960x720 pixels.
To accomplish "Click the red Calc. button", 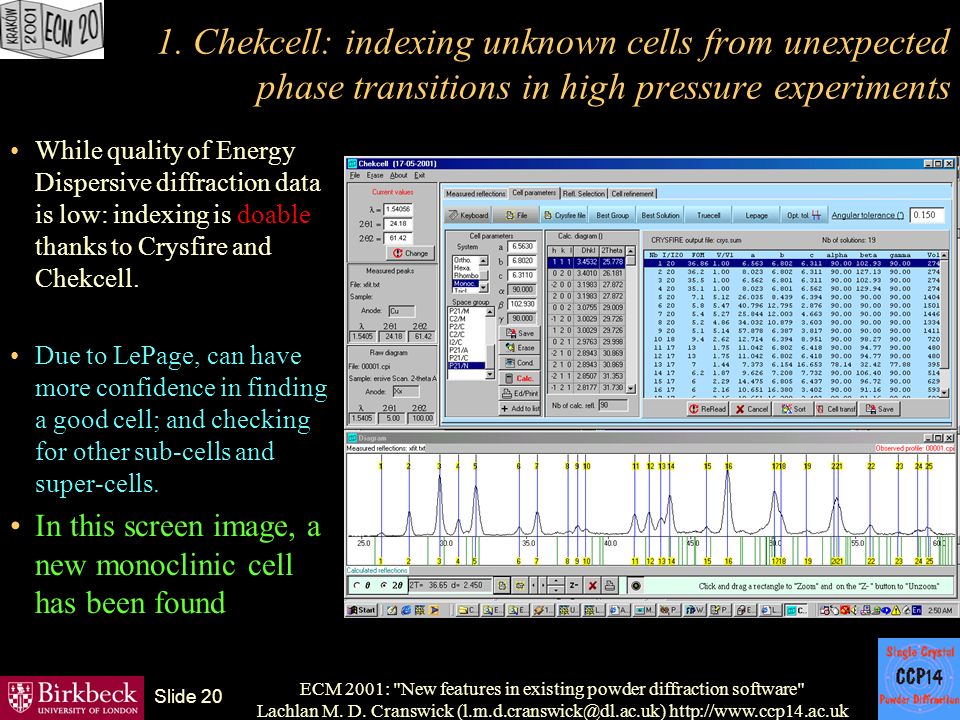I will 520,378.
